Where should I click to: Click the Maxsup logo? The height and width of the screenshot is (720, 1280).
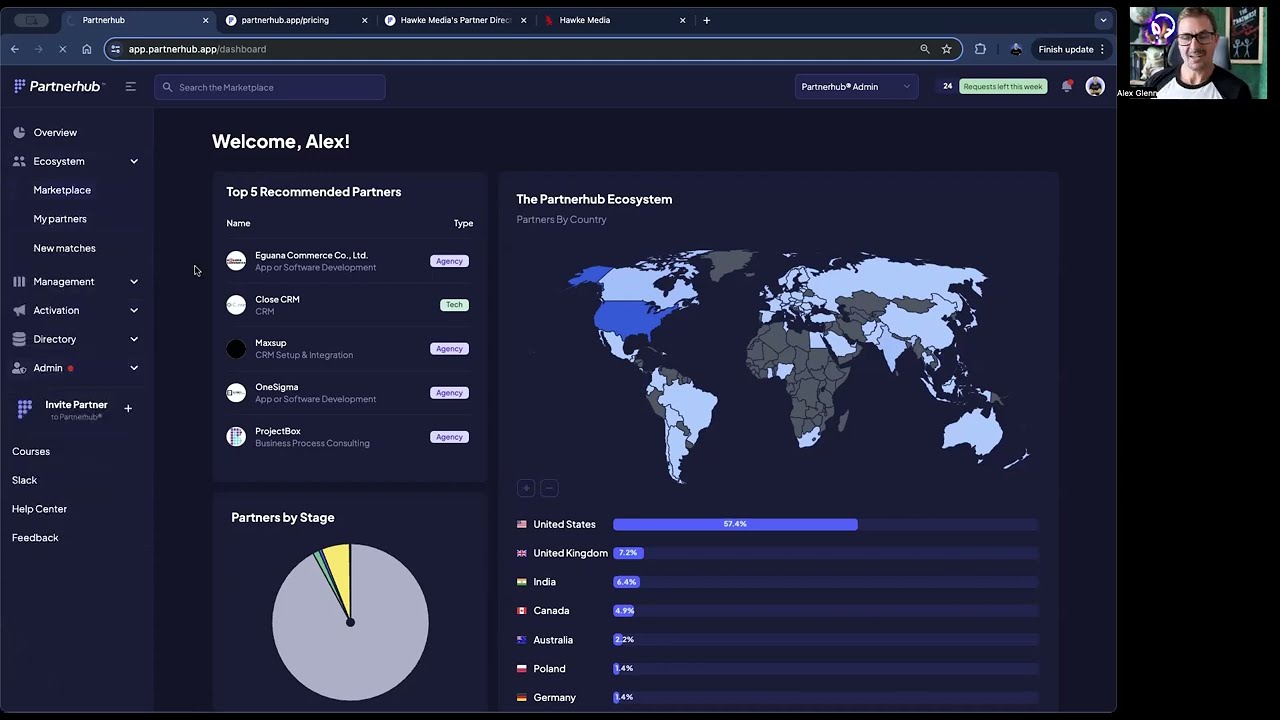click(236, 349)
